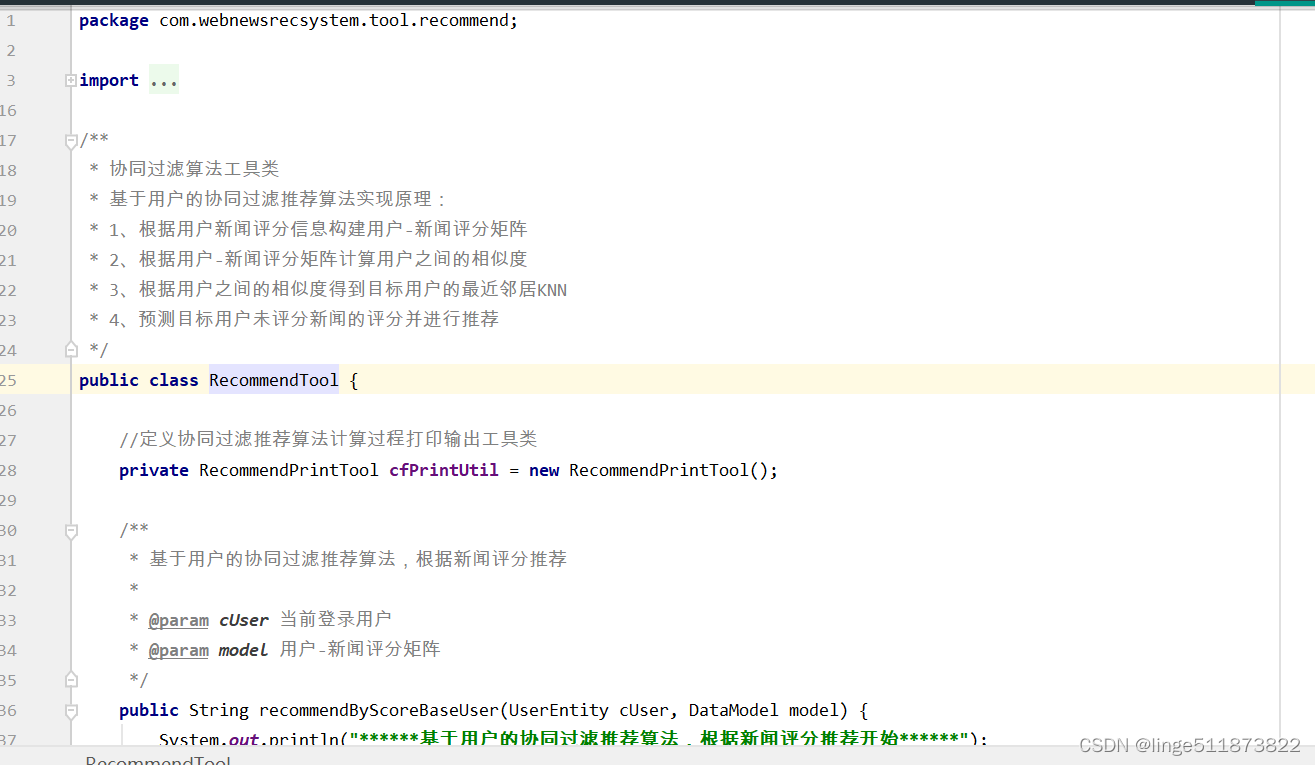Screen dimensions: 1315x765
Task: Click String return type of recommendByScoreBaseUser
Action: (219, 710)
